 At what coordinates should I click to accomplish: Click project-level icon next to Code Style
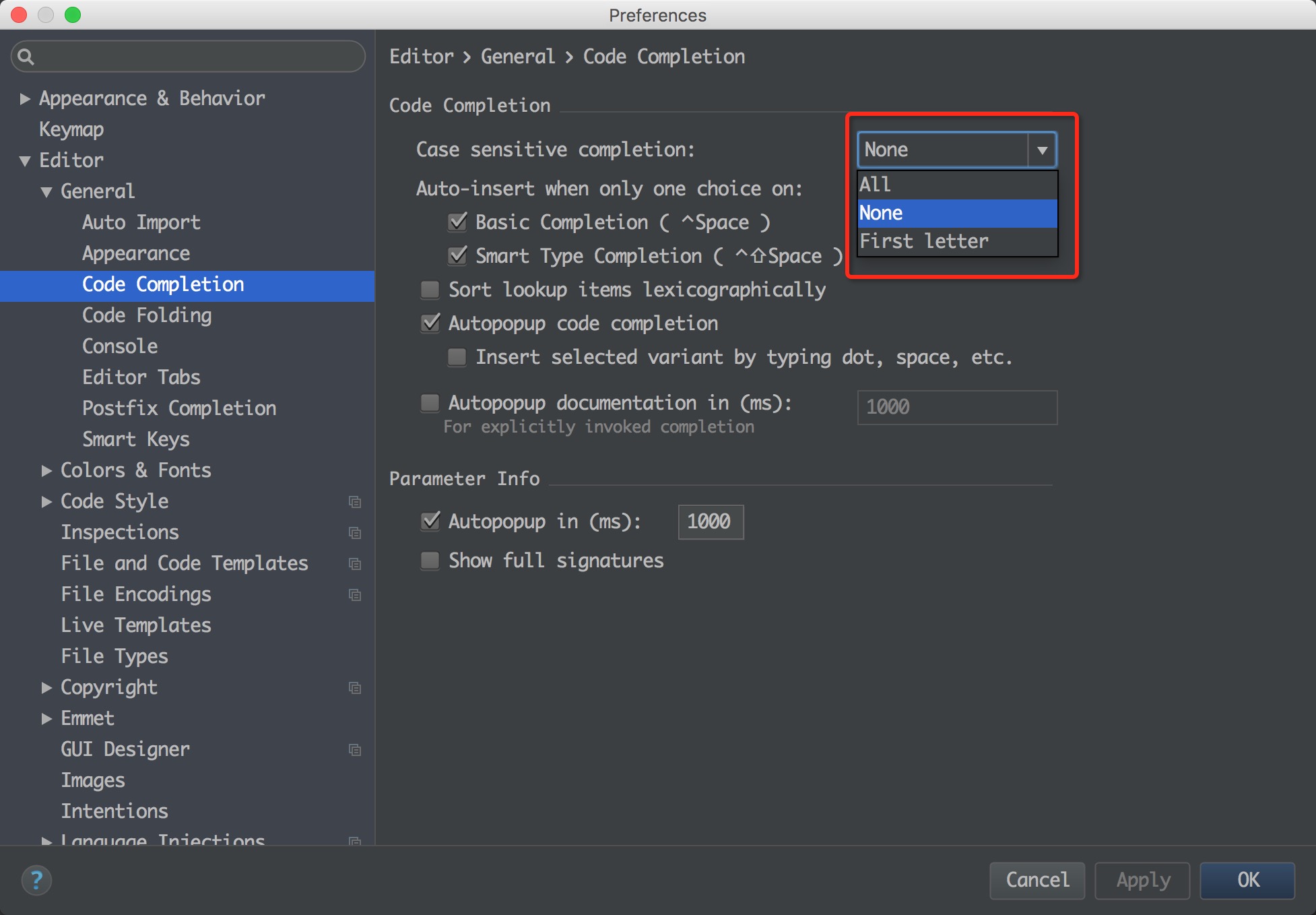click(354, 501)
